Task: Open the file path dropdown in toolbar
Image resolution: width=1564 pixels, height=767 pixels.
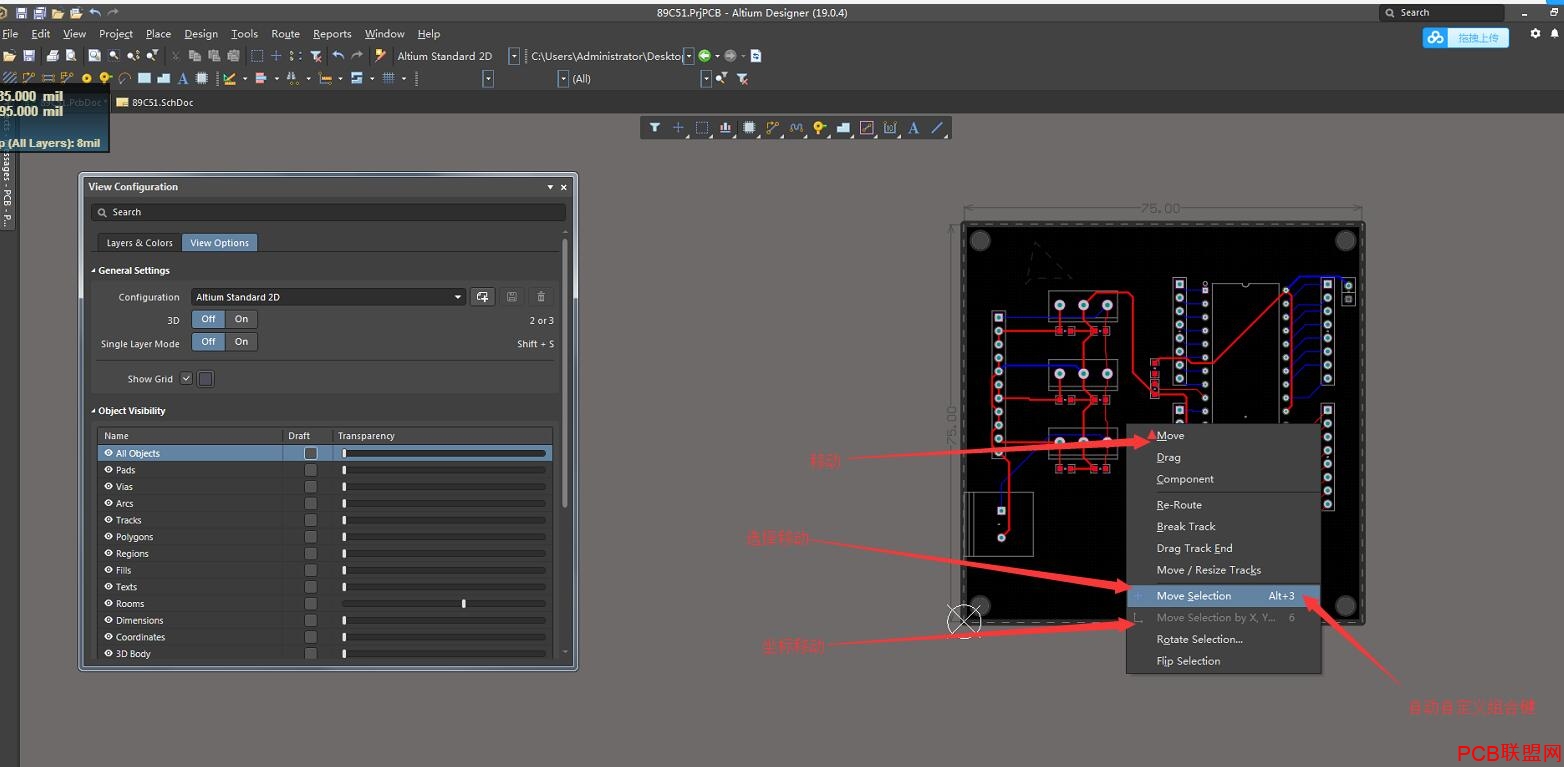Action: 689,56
